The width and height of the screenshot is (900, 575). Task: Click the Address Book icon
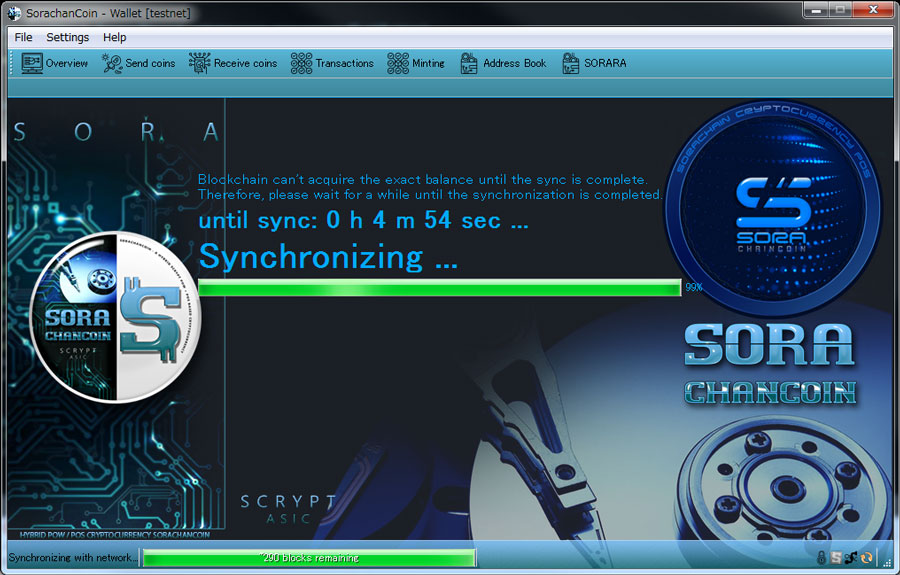[469, 63]
